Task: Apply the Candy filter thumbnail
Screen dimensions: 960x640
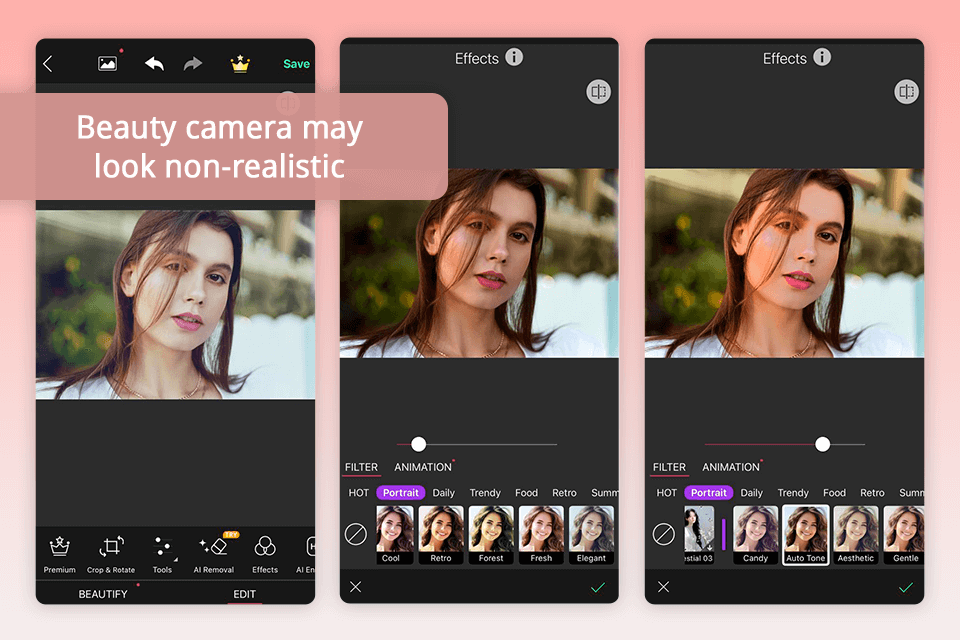Action: (x=756, y=535)
